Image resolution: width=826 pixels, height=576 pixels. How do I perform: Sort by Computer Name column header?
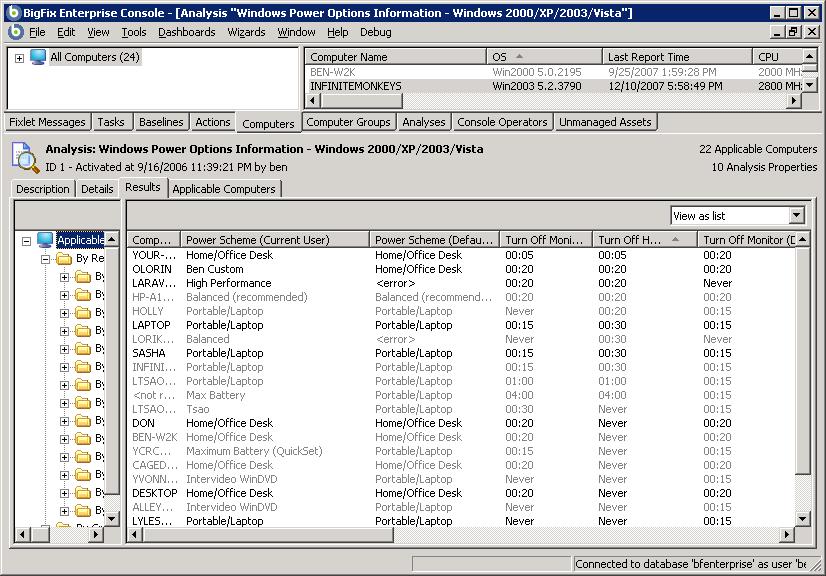coord(395,57)
